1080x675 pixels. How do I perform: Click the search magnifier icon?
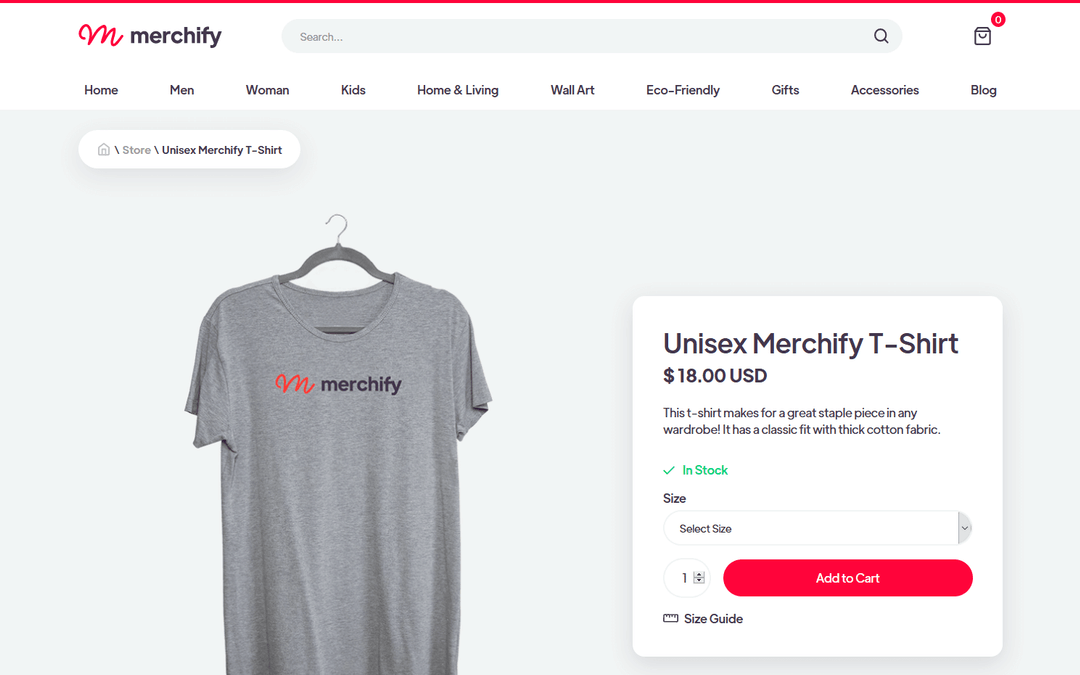pos(880,35)
